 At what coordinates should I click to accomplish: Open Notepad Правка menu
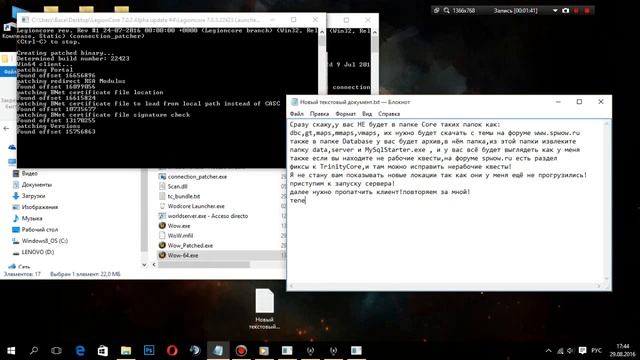pyautogui.click(x=319, y=114)
